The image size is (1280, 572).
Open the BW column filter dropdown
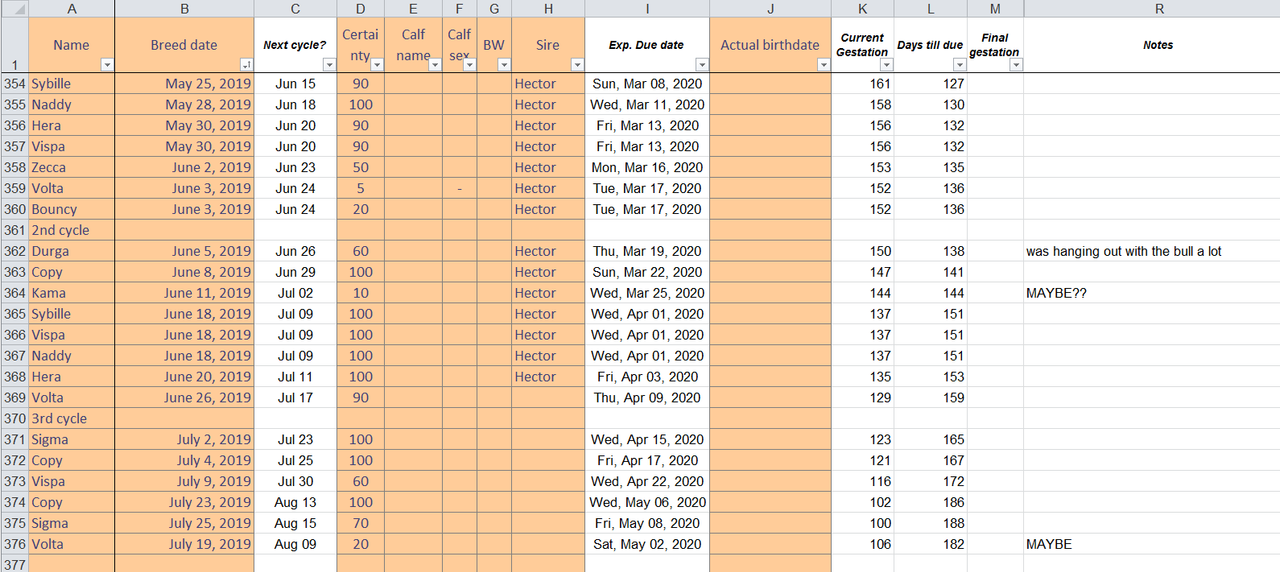pyautogui.click(x=504, y=65)
